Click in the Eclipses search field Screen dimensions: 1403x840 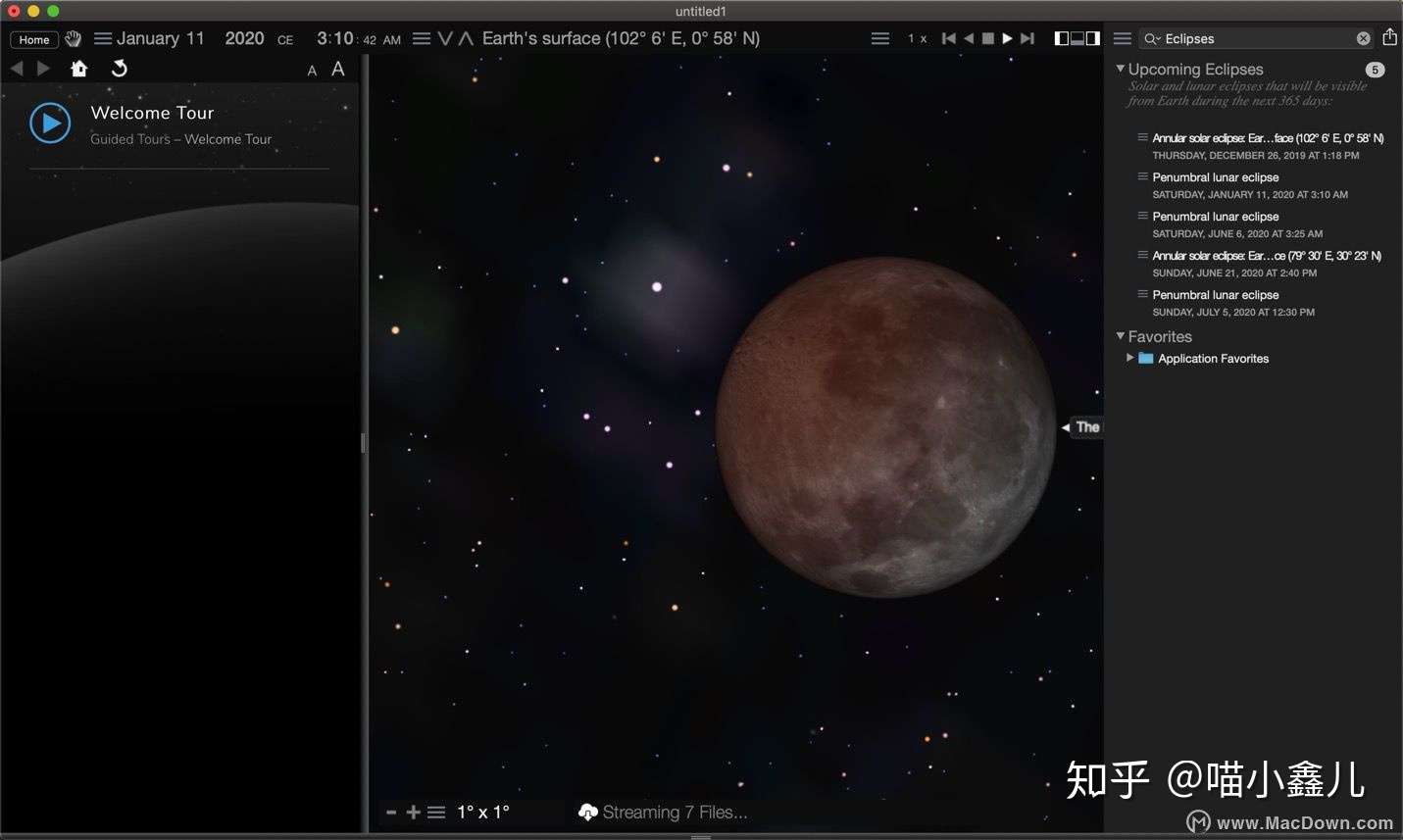pos(1258,39)
